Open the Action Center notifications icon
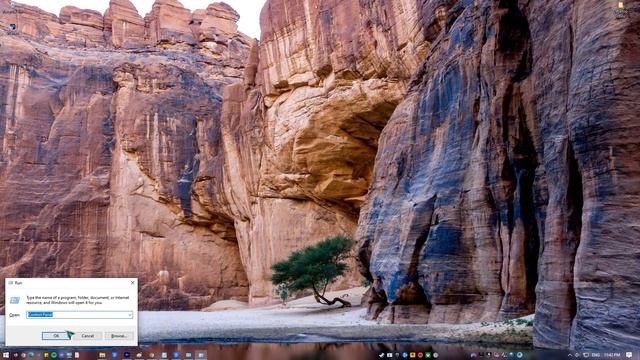 pyautogui.click(x=629, y=355)
